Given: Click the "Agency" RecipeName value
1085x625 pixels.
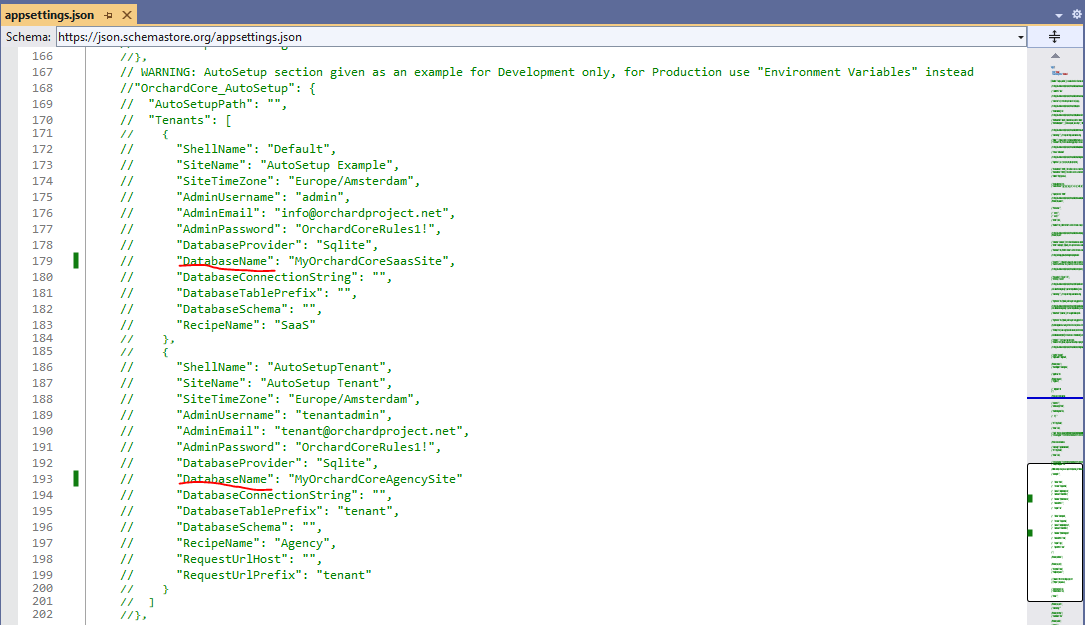Looking at the screenshot, I should (x=302, y=543).
